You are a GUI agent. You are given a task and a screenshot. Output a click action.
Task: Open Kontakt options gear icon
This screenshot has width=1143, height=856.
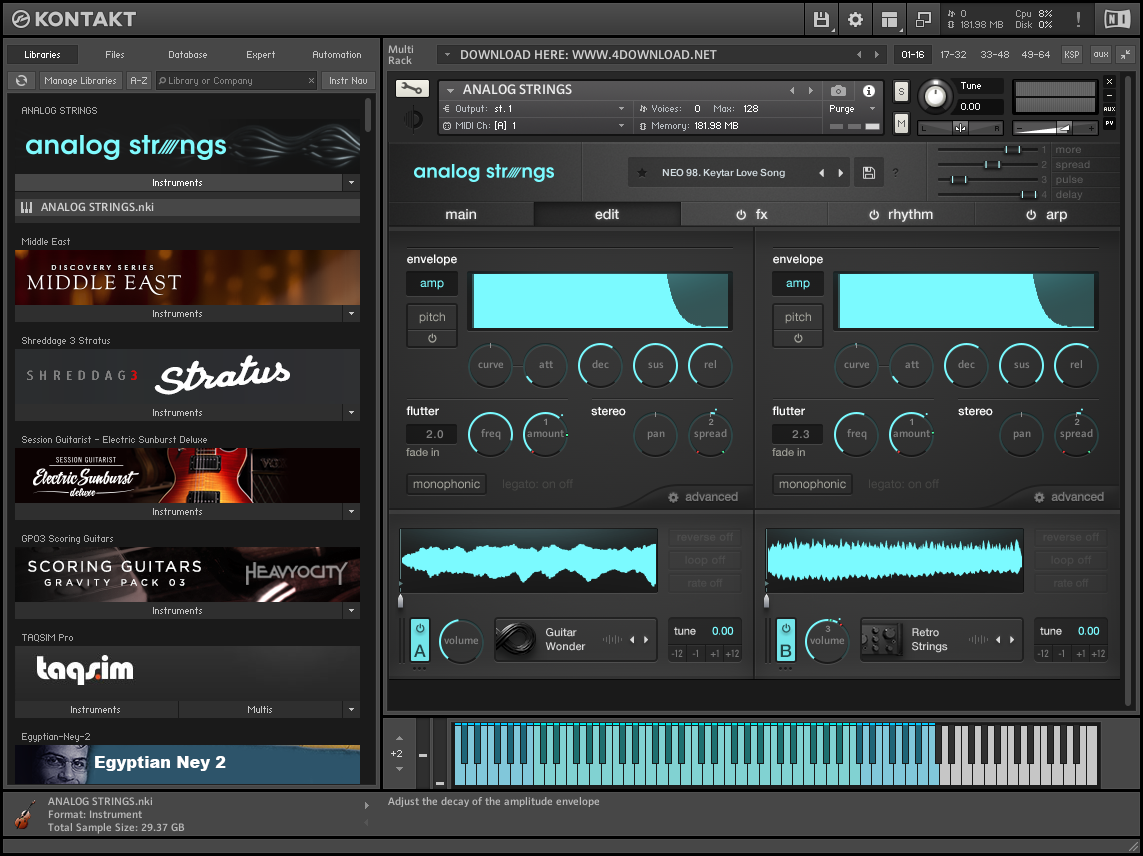(855, 20)
